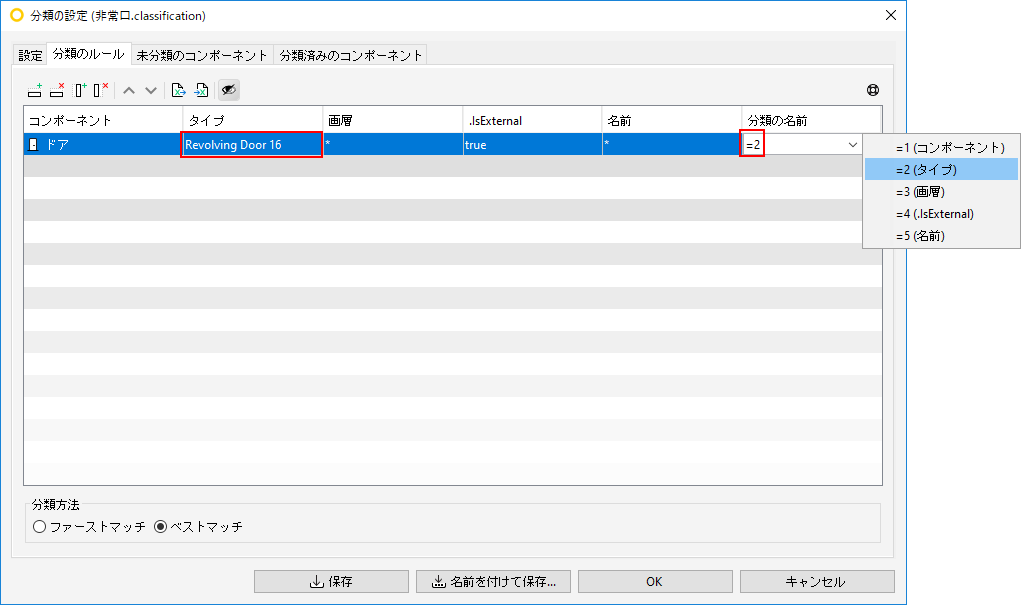Switch to the 分類のルール tab
Screen dimensions: 1024x605
89,54
